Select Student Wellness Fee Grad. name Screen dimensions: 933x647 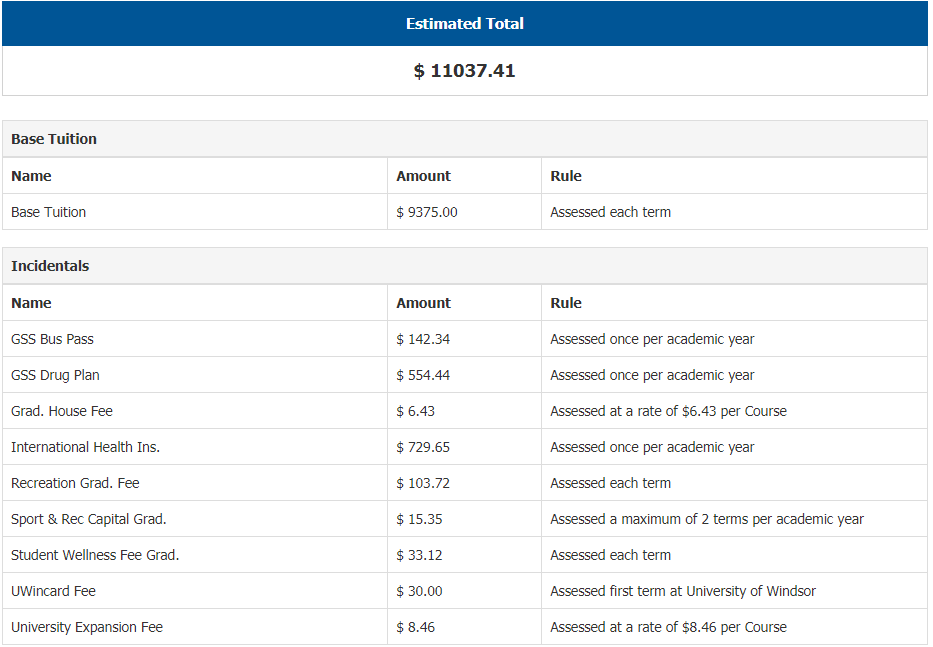95,555
